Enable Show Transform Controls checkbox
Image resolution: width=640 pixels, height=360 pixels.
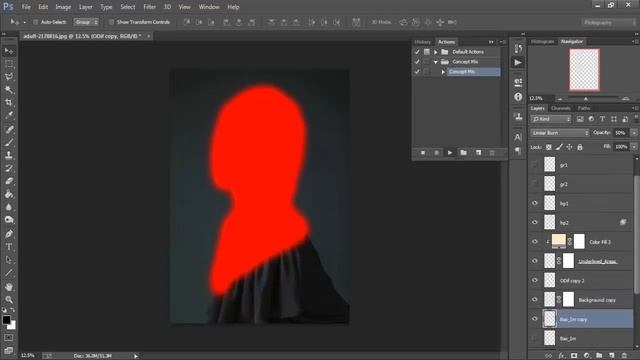pos(111,22)
